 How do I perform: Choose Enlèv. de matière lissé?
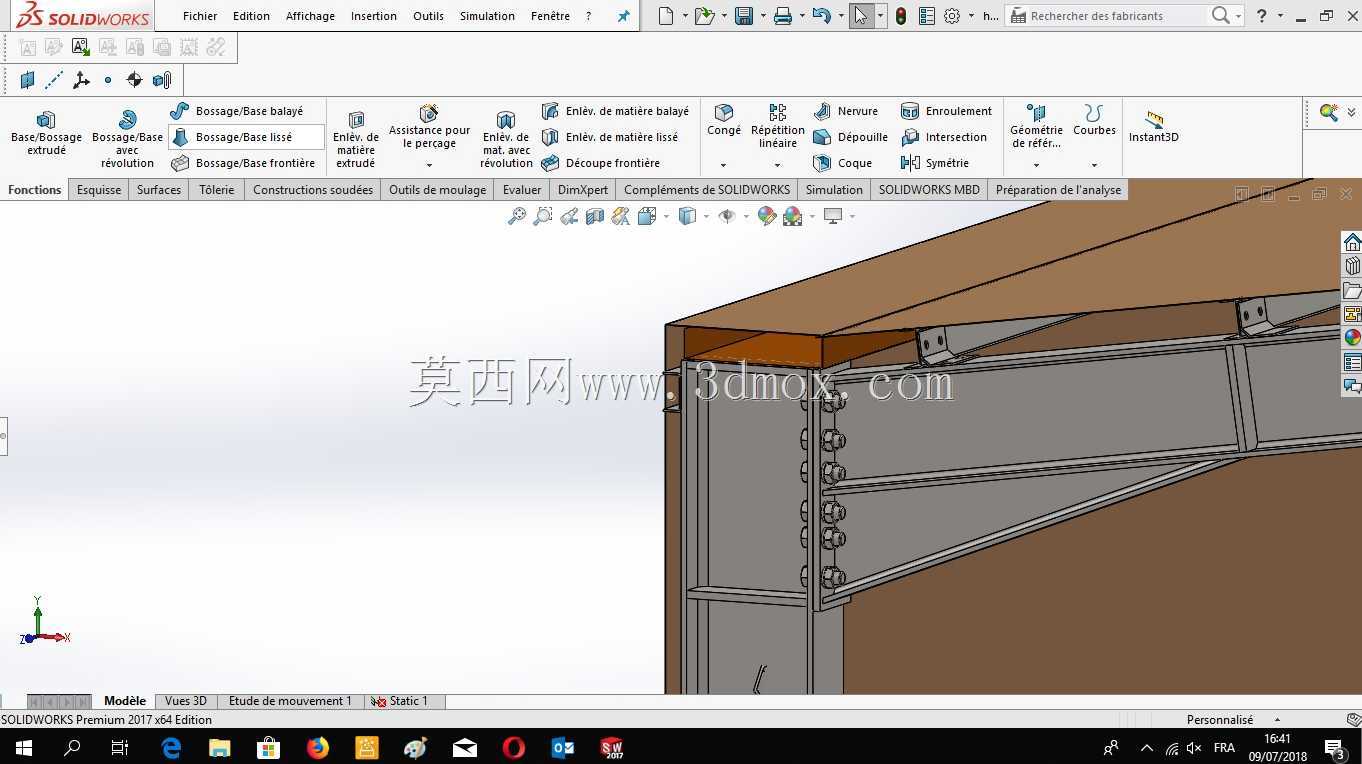point(609,137)
